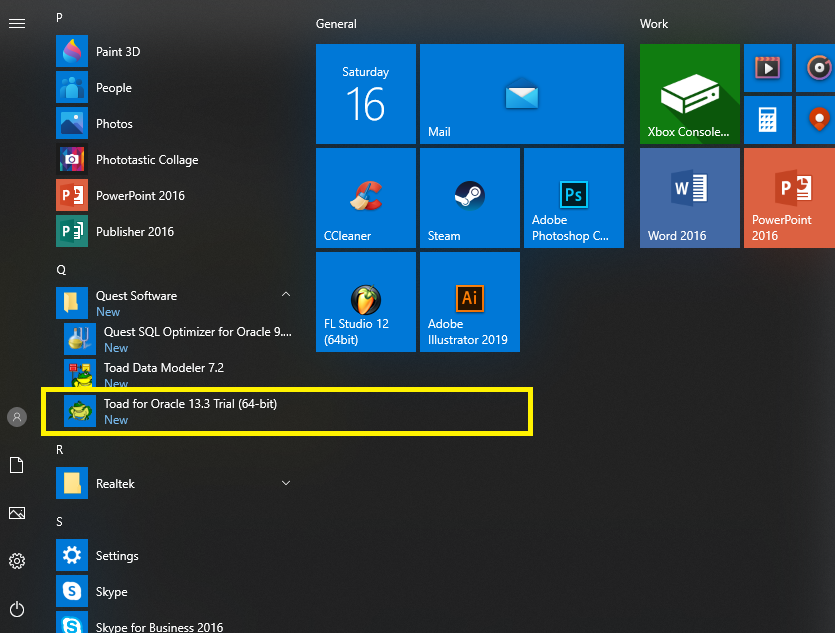Open the Calculator small tile
This screenshot has width=835, height=633.
(768, 120)
